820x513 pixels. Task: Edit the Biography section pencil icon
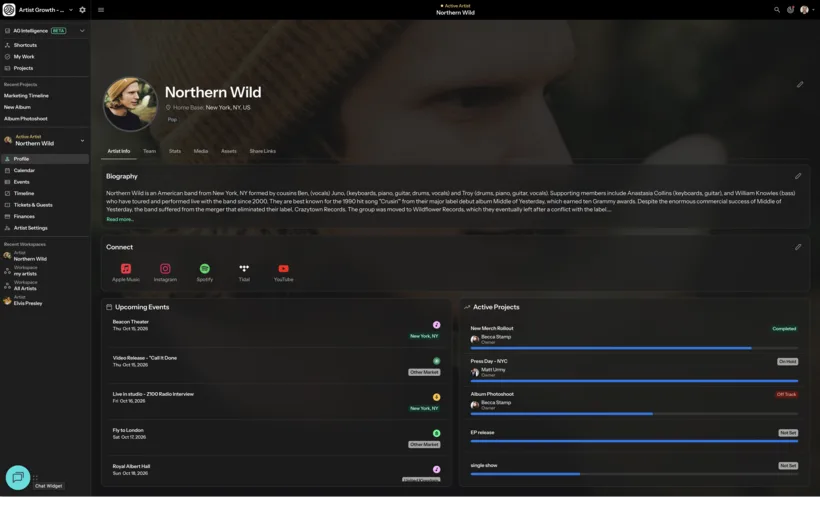click(x=798, y=176)
